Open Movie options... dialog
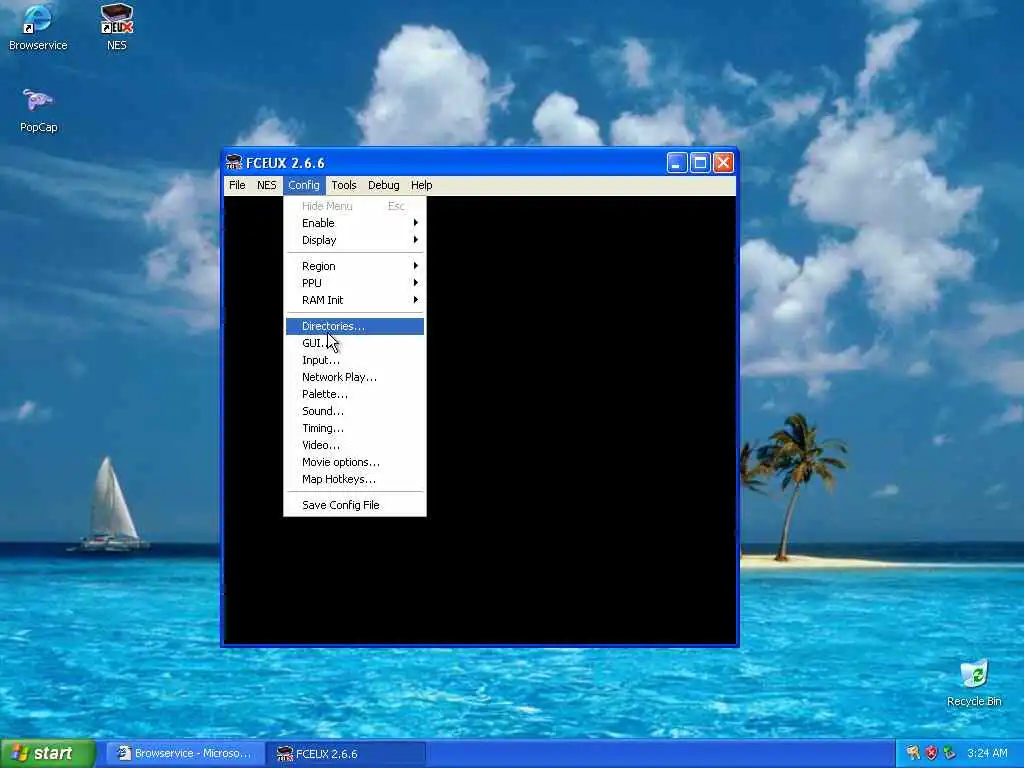This screenshot has height=768, width=1024. (355, 462)
